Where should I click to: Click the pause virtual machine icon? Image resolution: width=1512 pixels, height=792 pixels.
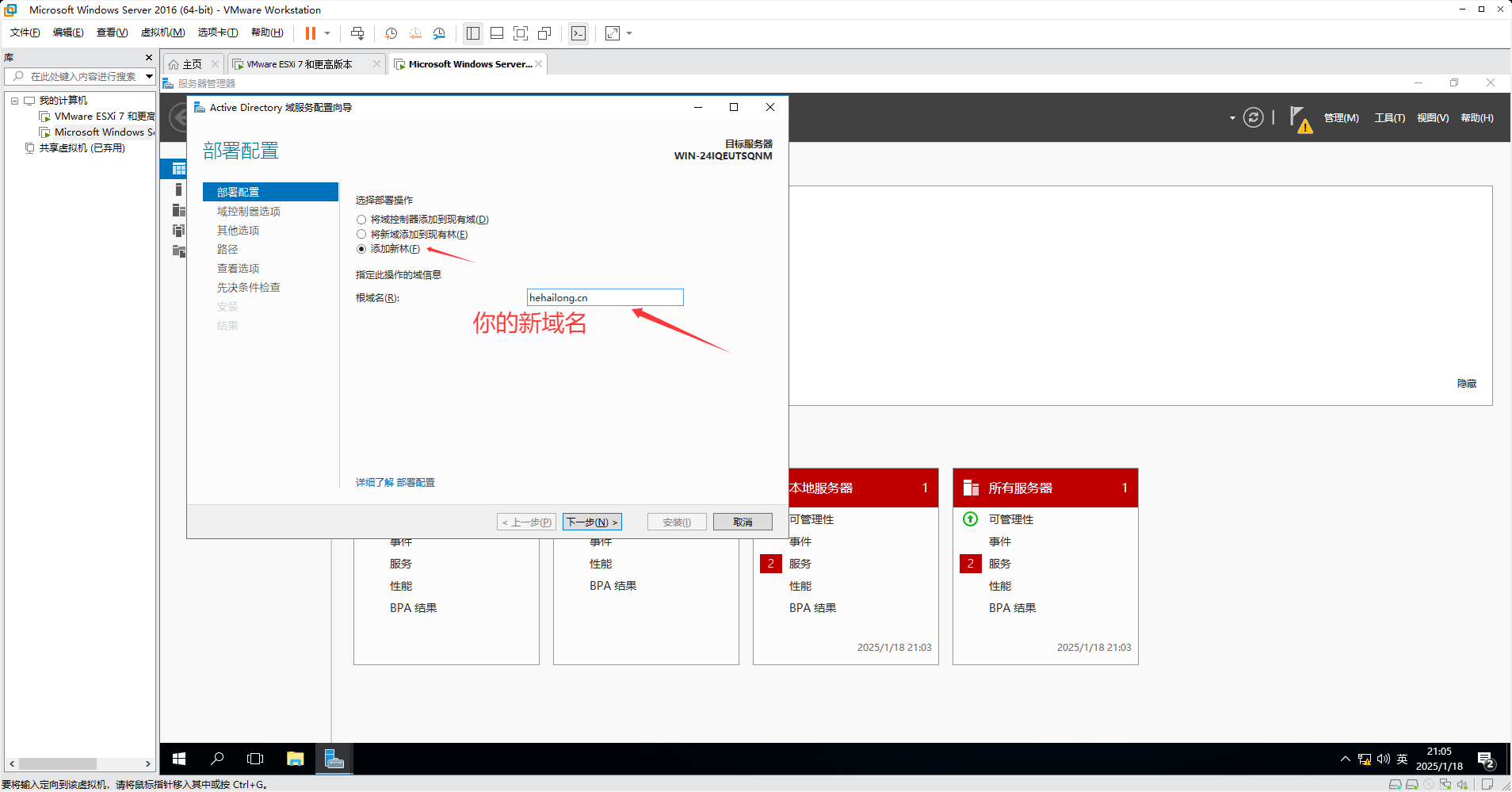(310, 33)
